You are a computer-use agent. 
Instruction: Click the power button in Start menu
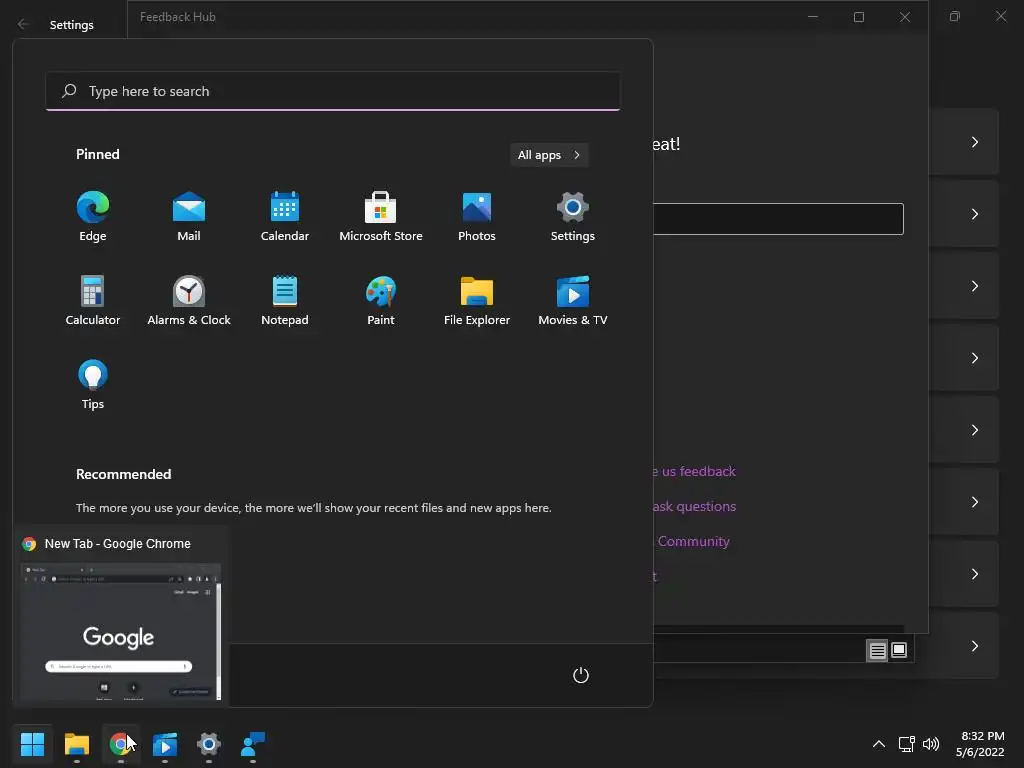point(581,675)
